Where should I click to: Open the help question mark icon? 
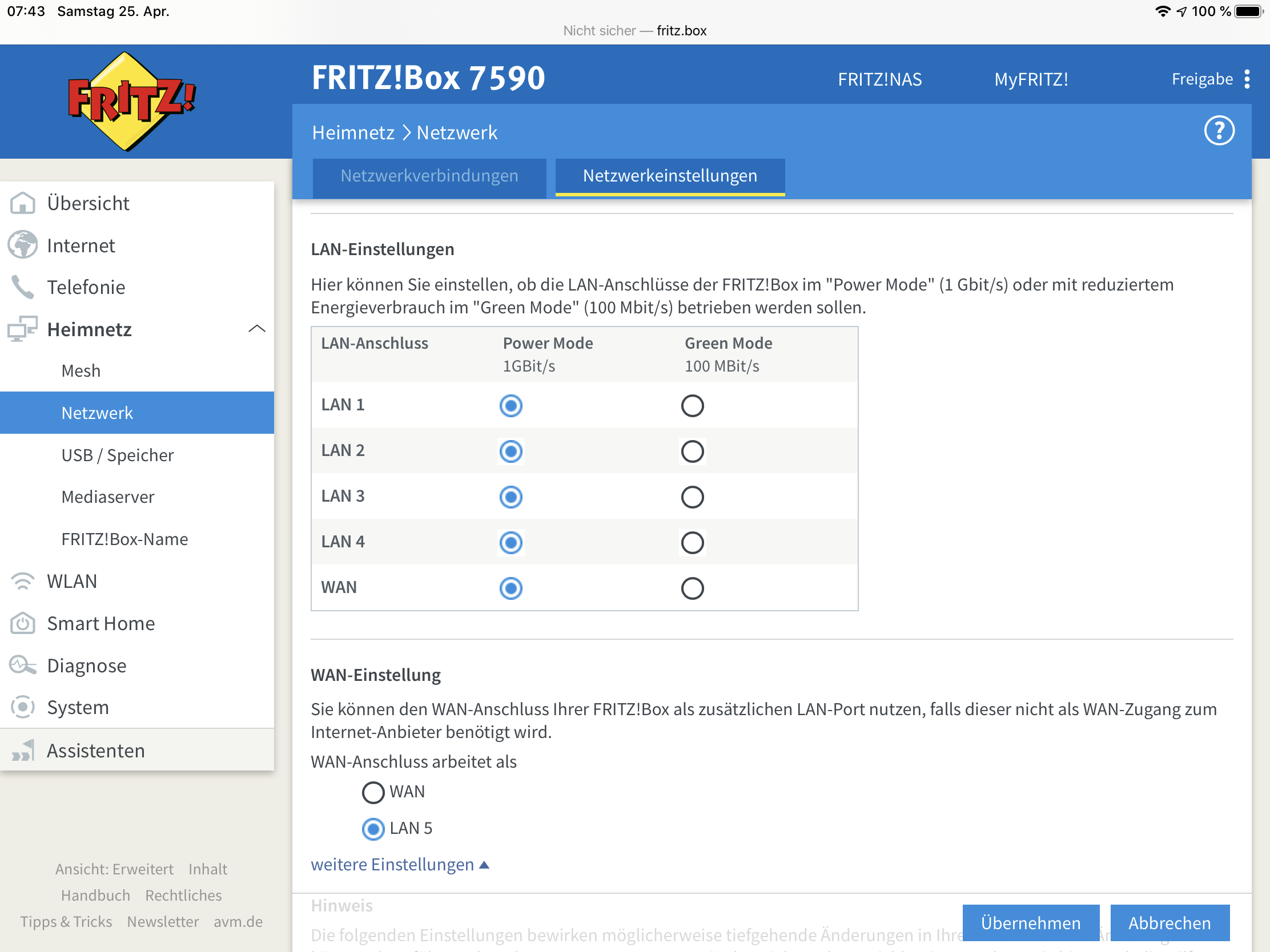pyautogui.click(x=1219, y=131)
